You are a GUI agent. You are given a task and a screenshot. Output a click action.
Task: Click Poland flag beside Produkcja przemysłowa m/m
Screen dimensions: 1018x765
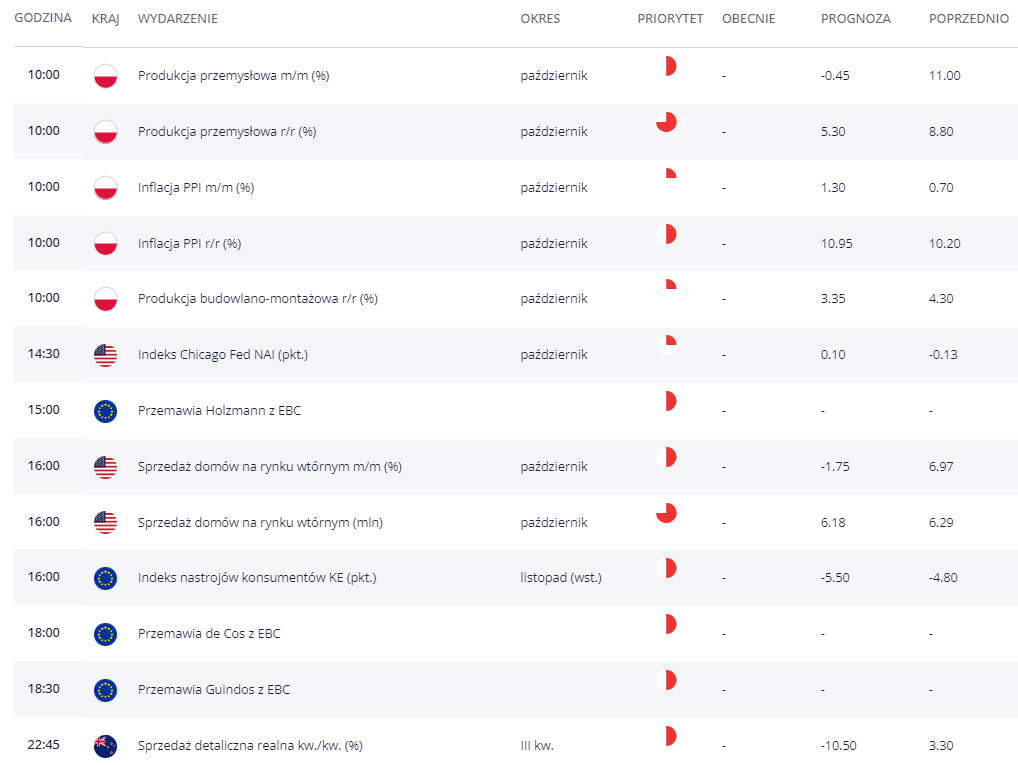coord(105,76)
